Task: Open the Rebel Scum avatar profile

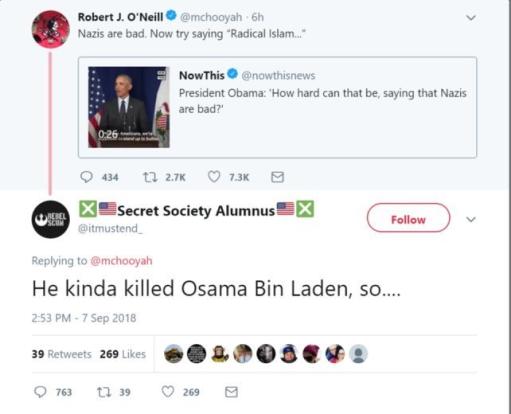Action: tap(51, 219)
